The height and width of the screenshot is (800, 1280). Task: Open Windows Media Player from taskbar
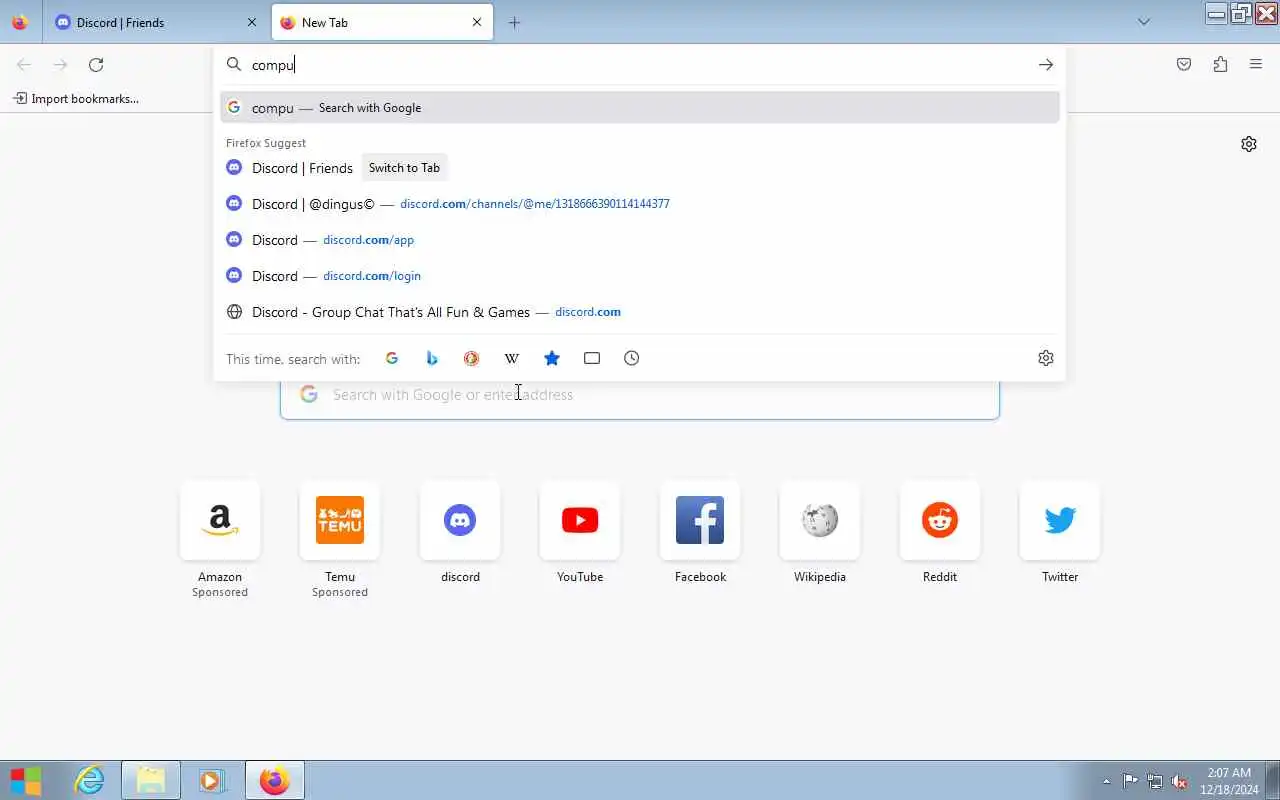tap(212, 780)
